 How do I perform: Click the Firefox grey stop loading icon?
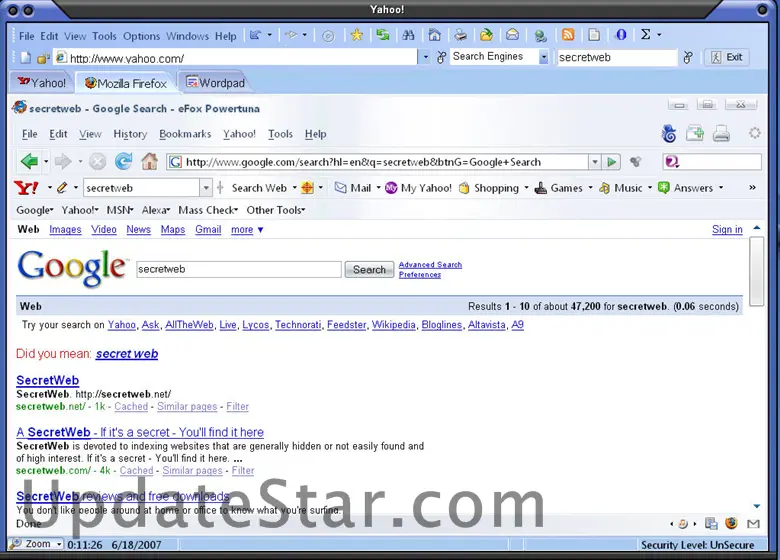(98, 162)
